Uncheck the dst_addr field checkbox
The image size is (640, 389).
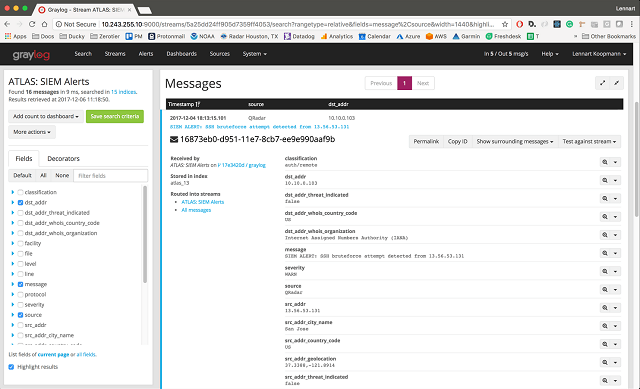point(20,202)
